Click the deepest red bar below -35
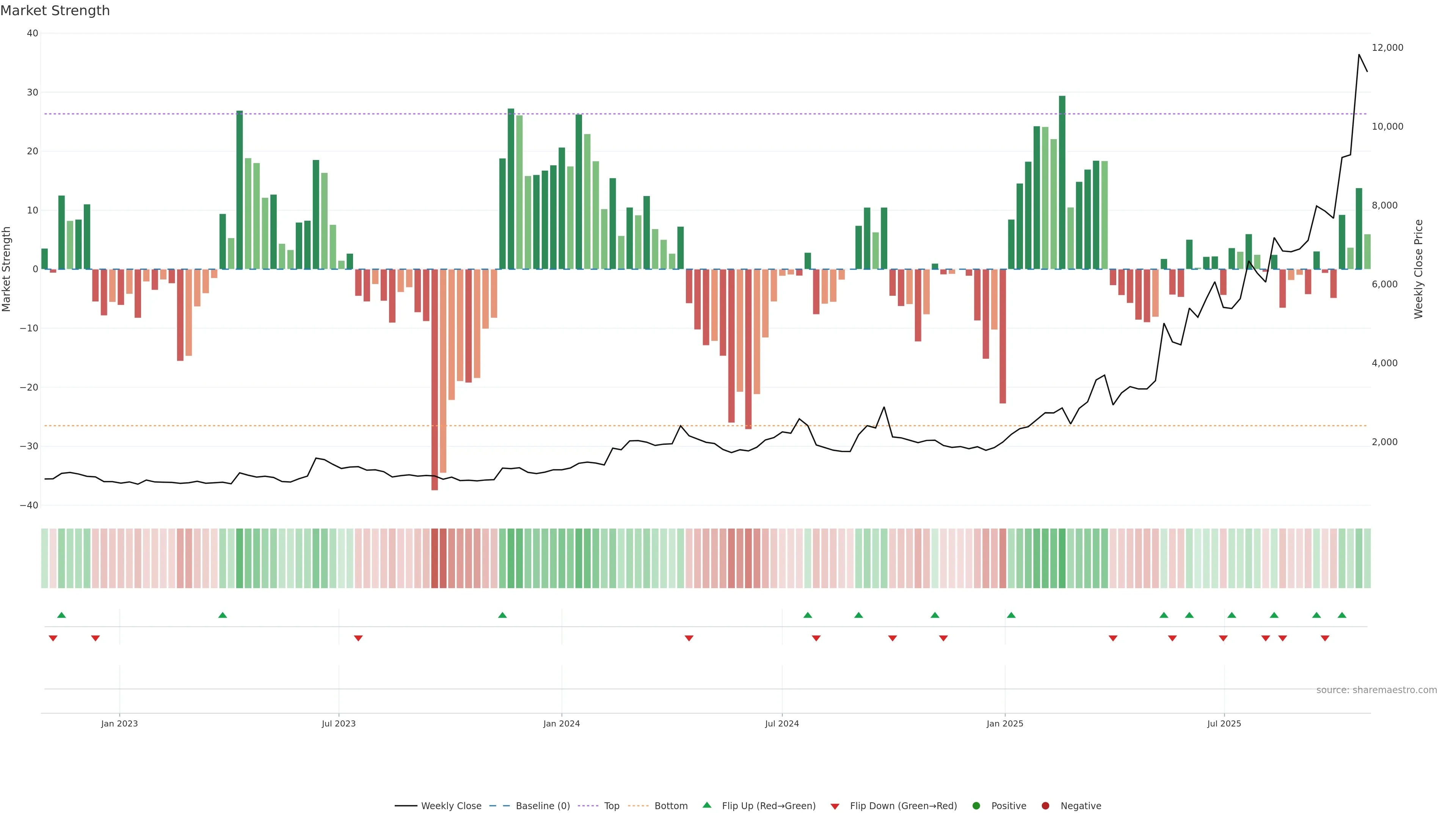1456x819 pixels. click(435, 379)
